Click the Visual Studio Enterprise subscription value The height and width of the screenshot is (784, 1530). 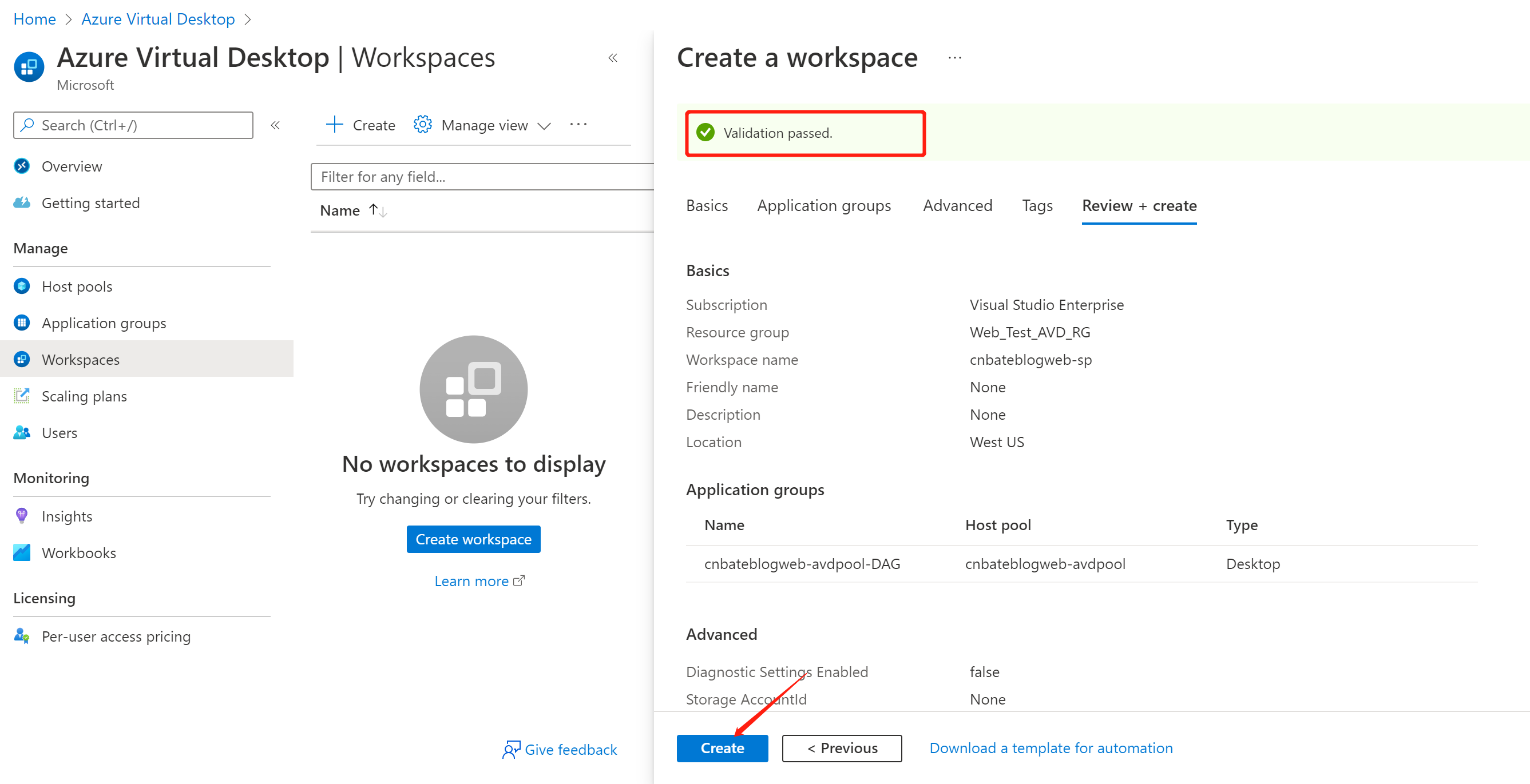point(1047,304)
